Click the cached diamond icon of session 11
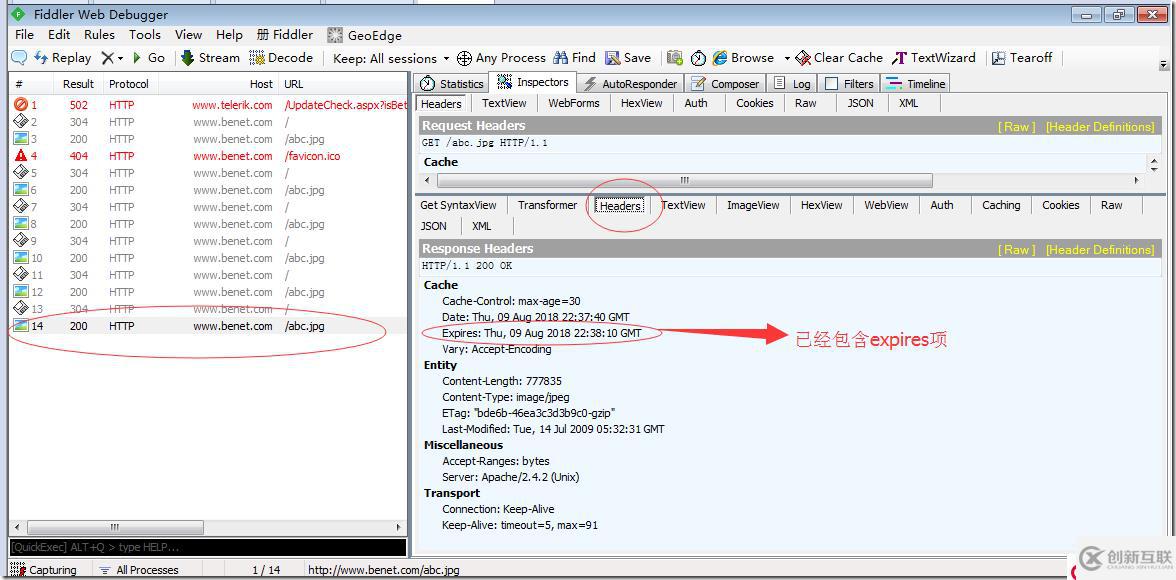 (x=21, y=275)
